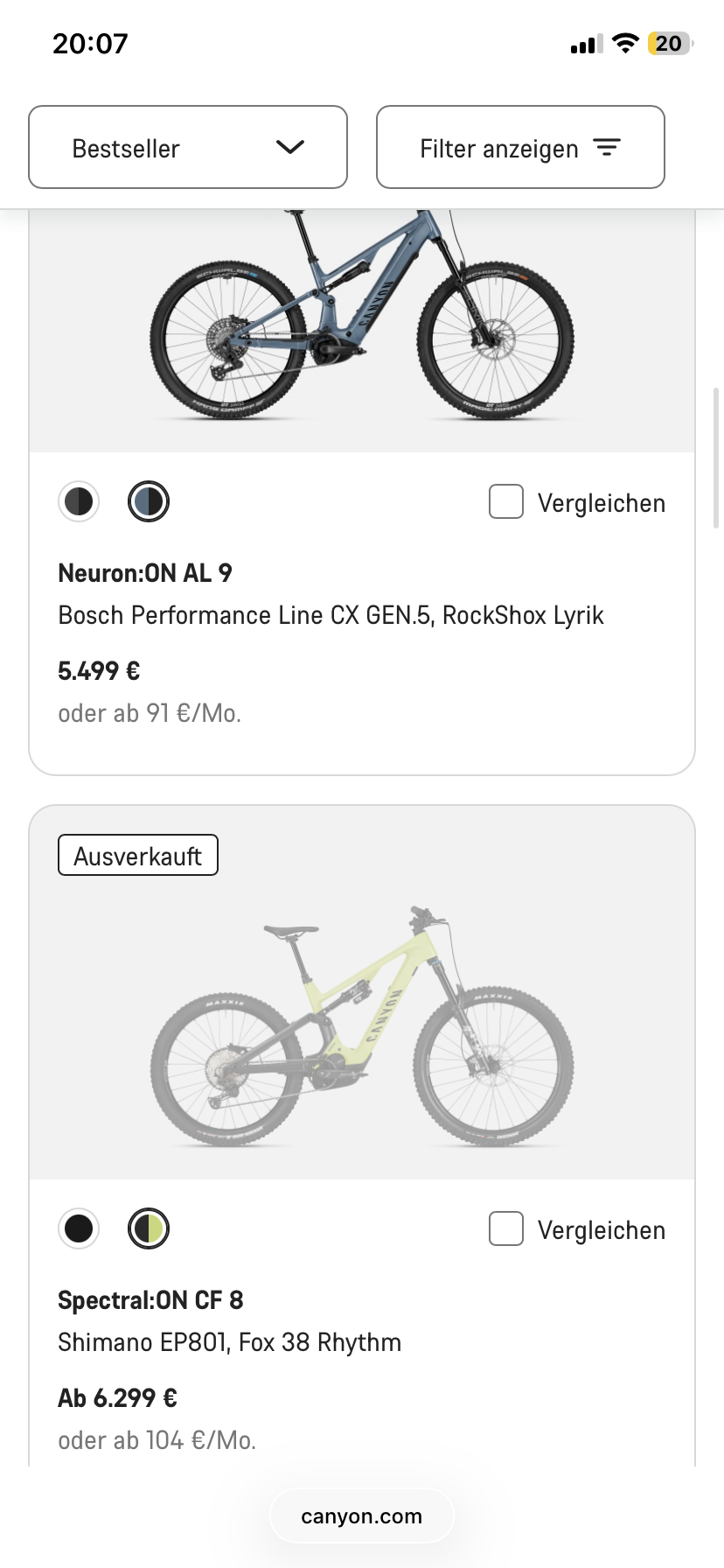724x1568 pixels.
Task: Check Vergleichen for Spectral:ON CF 8
Action: pos(506,1228)
